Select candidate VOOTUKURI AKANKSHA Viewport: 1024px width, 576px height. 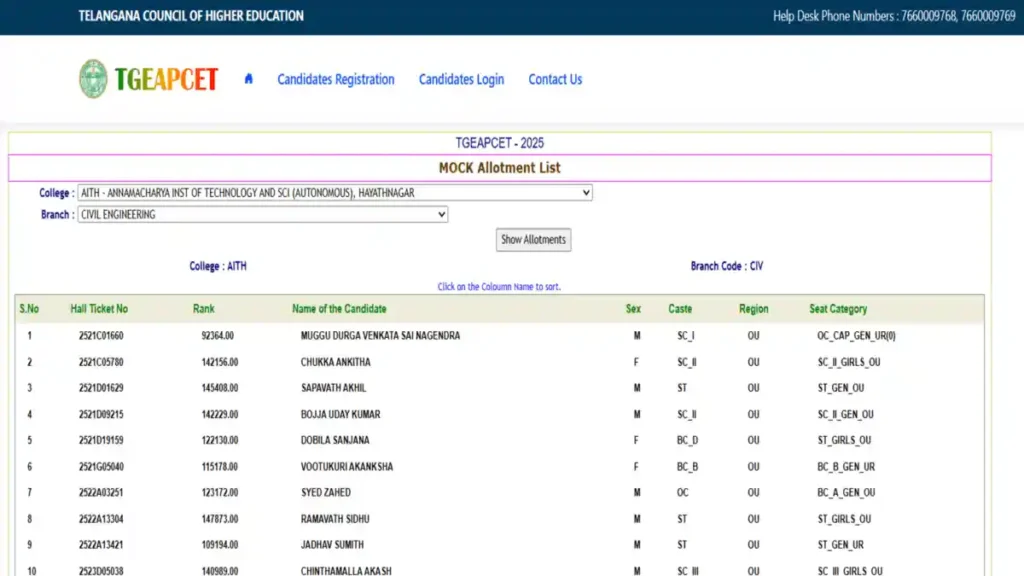point(347,466)
